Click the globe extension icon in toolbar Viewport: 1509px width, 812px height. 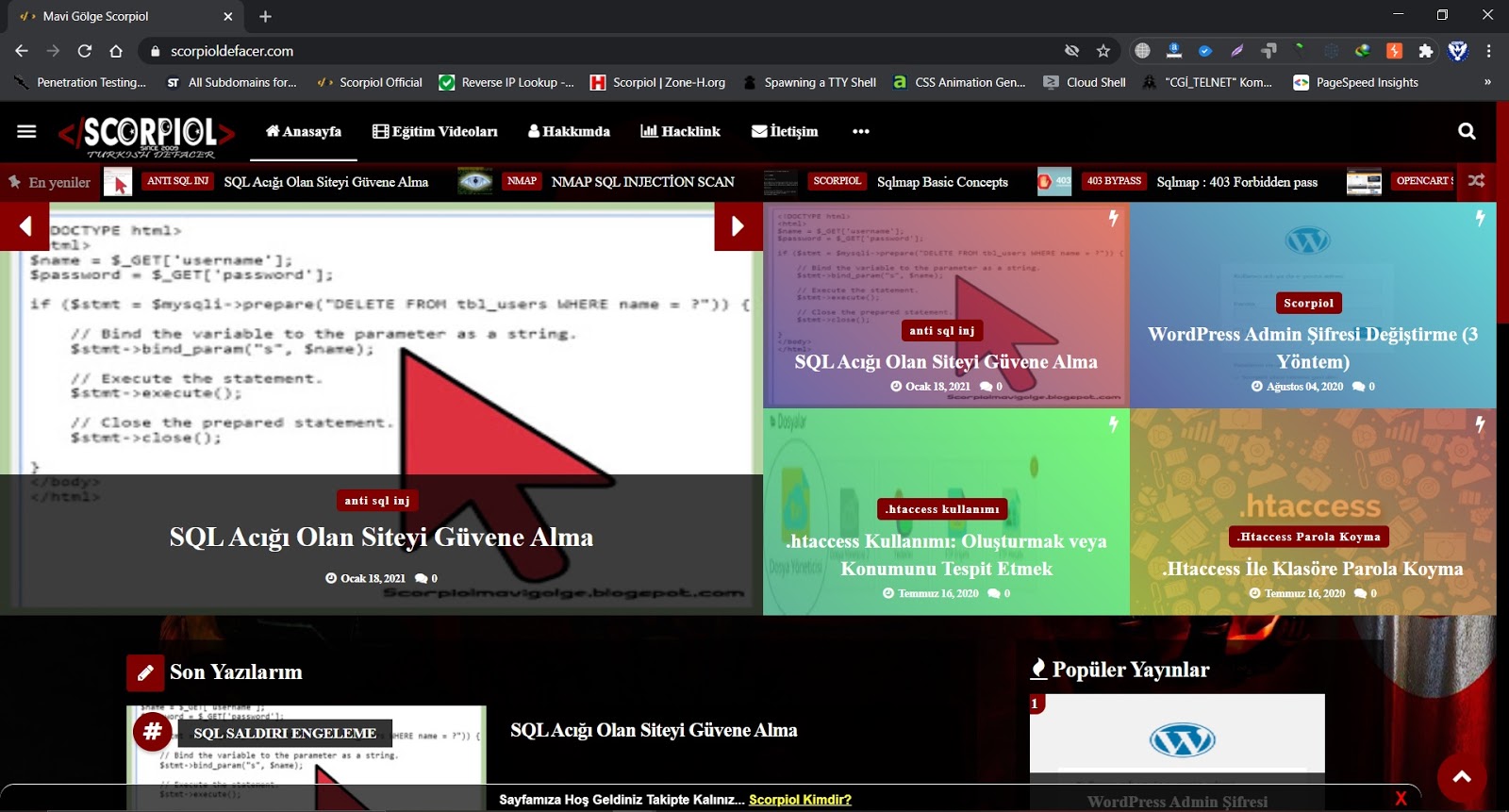[x=1142, y=51]
